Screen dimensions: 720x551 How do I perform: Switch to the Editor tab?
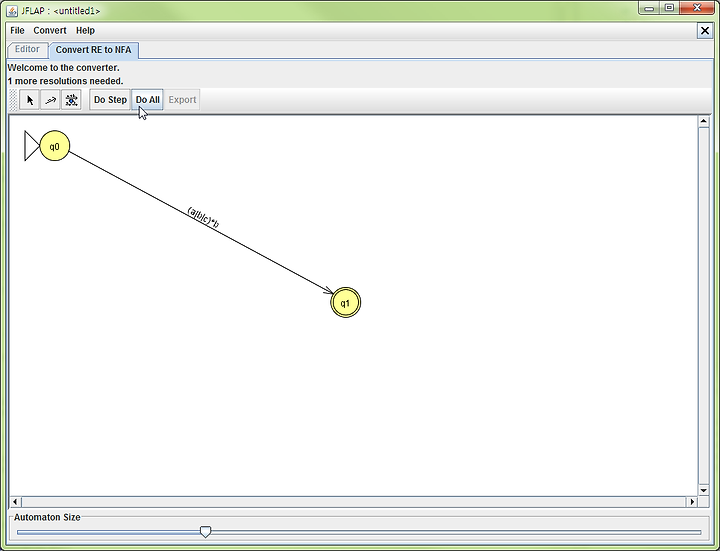click(x=28, y=49)
